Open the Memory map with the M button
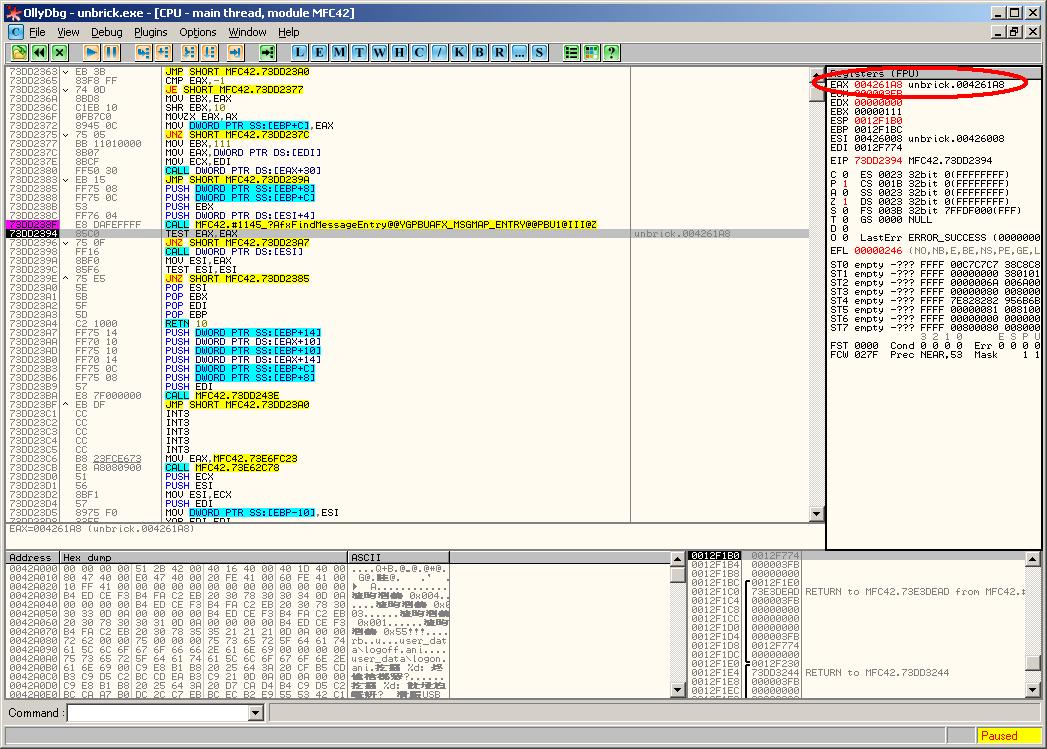The width and height of the screenshot is (1047, 749). [340, 52]
